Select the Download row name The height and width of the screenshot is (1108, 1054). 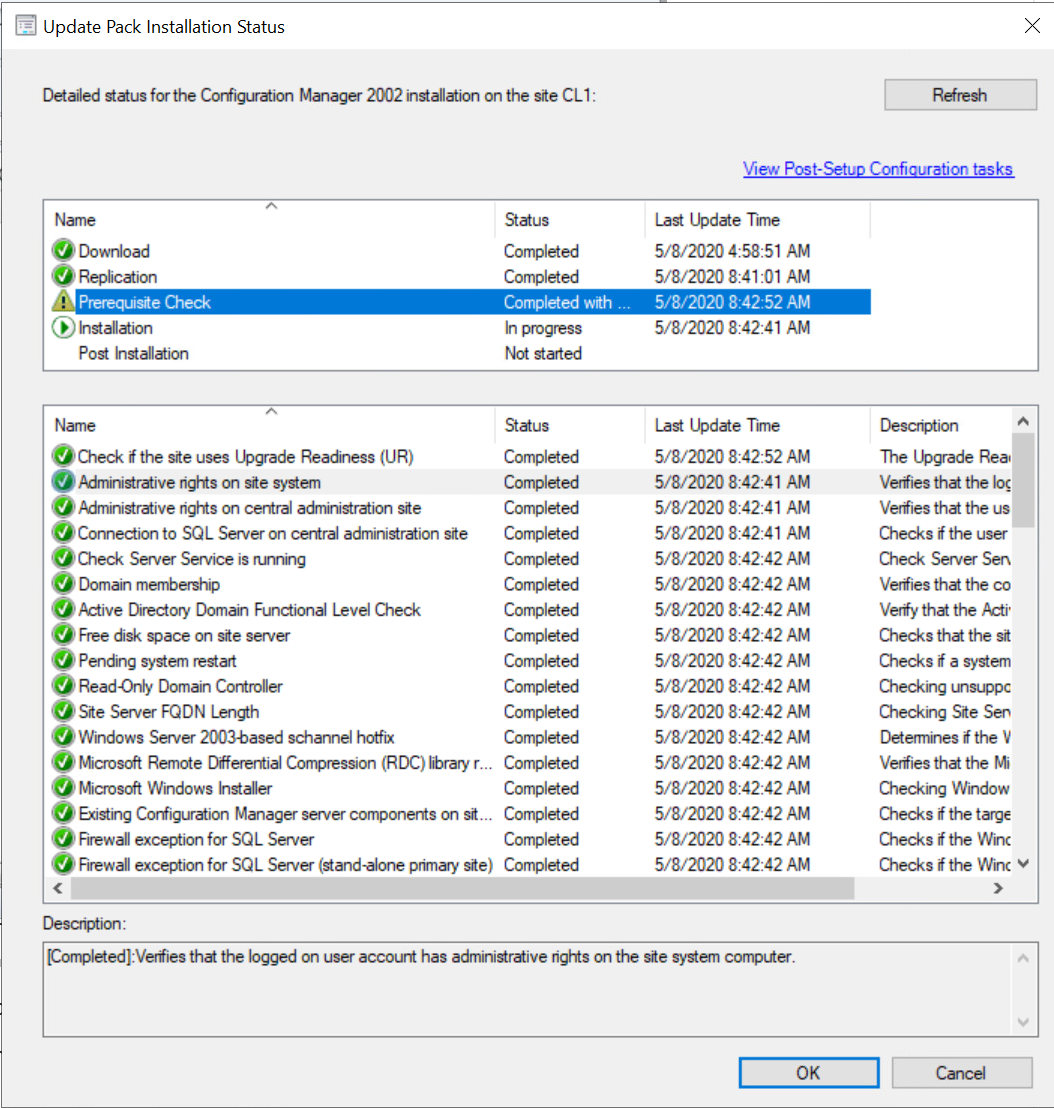pos(114,251)
